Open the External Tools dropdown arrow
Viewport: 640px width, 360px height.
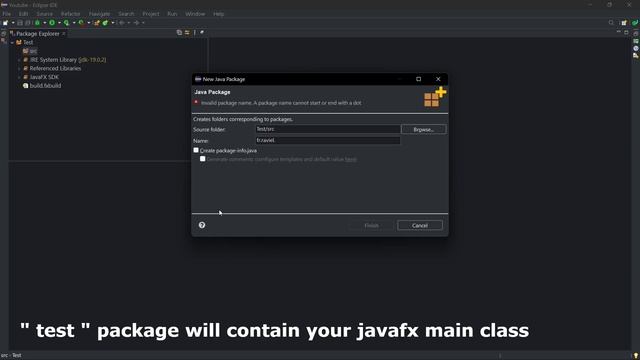click(x=89, y=22)
